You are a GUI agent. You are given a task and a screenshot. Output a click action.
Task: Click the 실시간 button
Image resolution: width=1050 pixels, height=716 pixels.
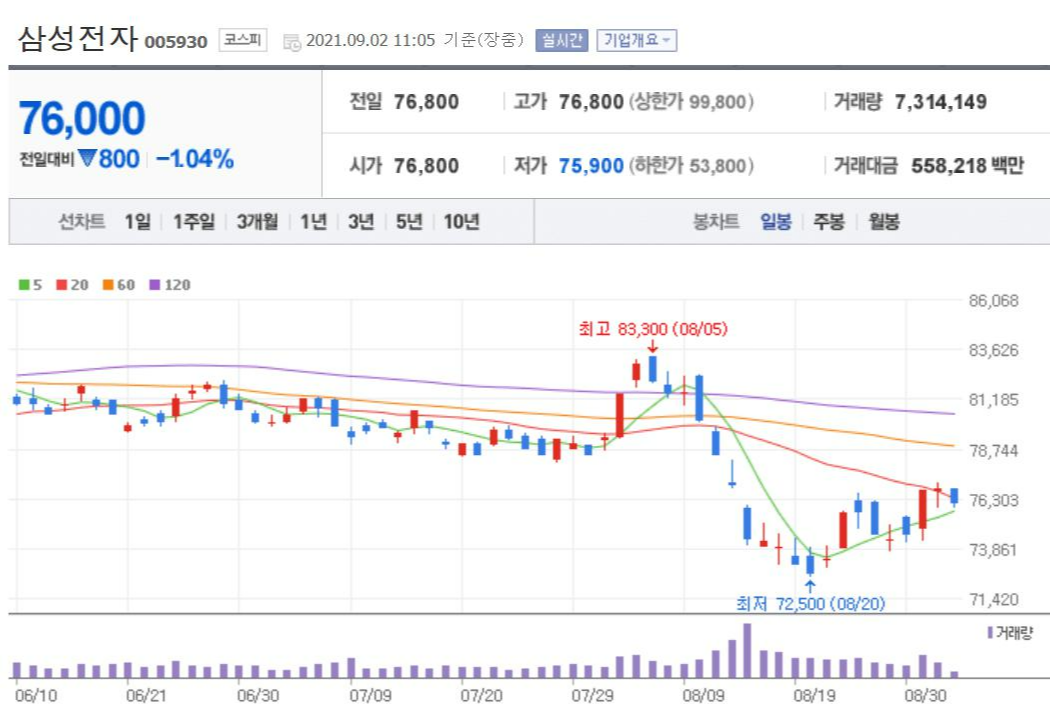561,41
